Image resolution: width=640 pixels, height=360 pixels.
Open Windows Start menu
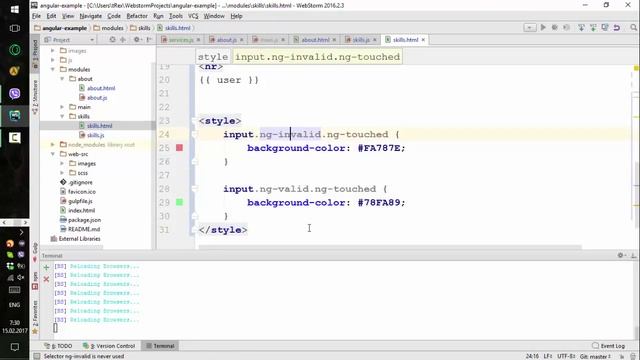[14, 9]
